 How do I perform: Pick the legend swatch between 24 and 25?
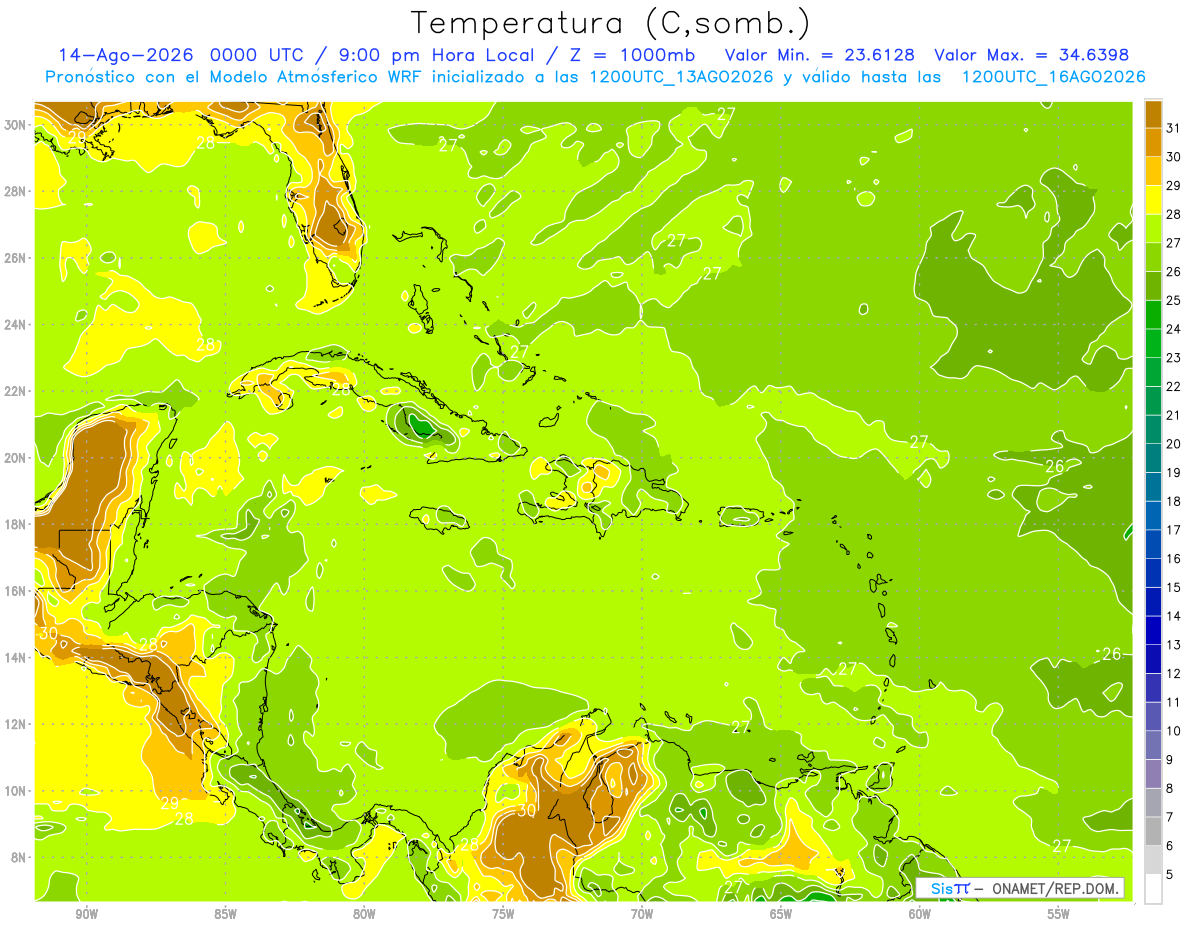click(1153, 315)
